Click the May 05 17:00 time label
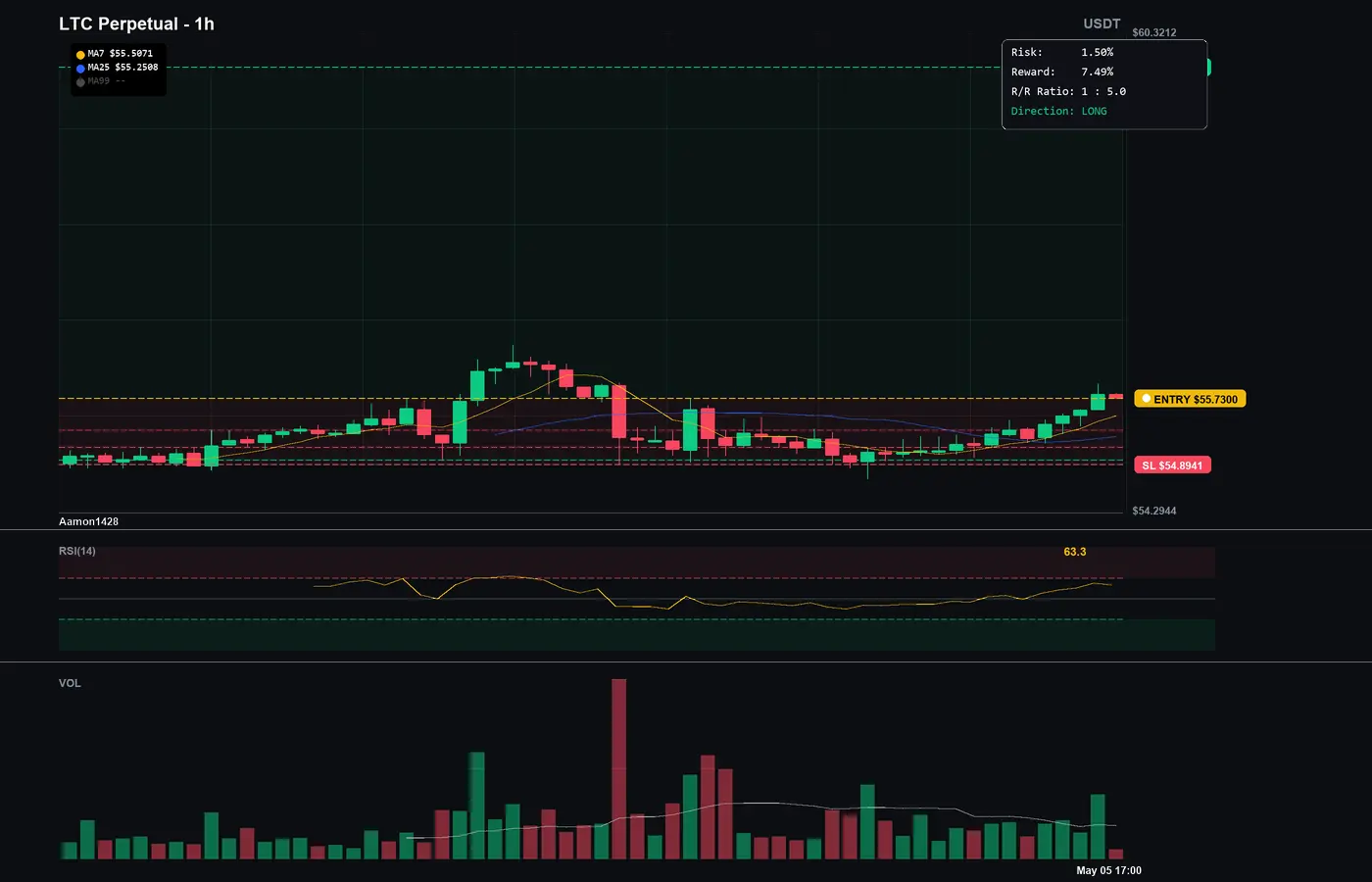The image size is (1372, 882). tap(1108, 870)
